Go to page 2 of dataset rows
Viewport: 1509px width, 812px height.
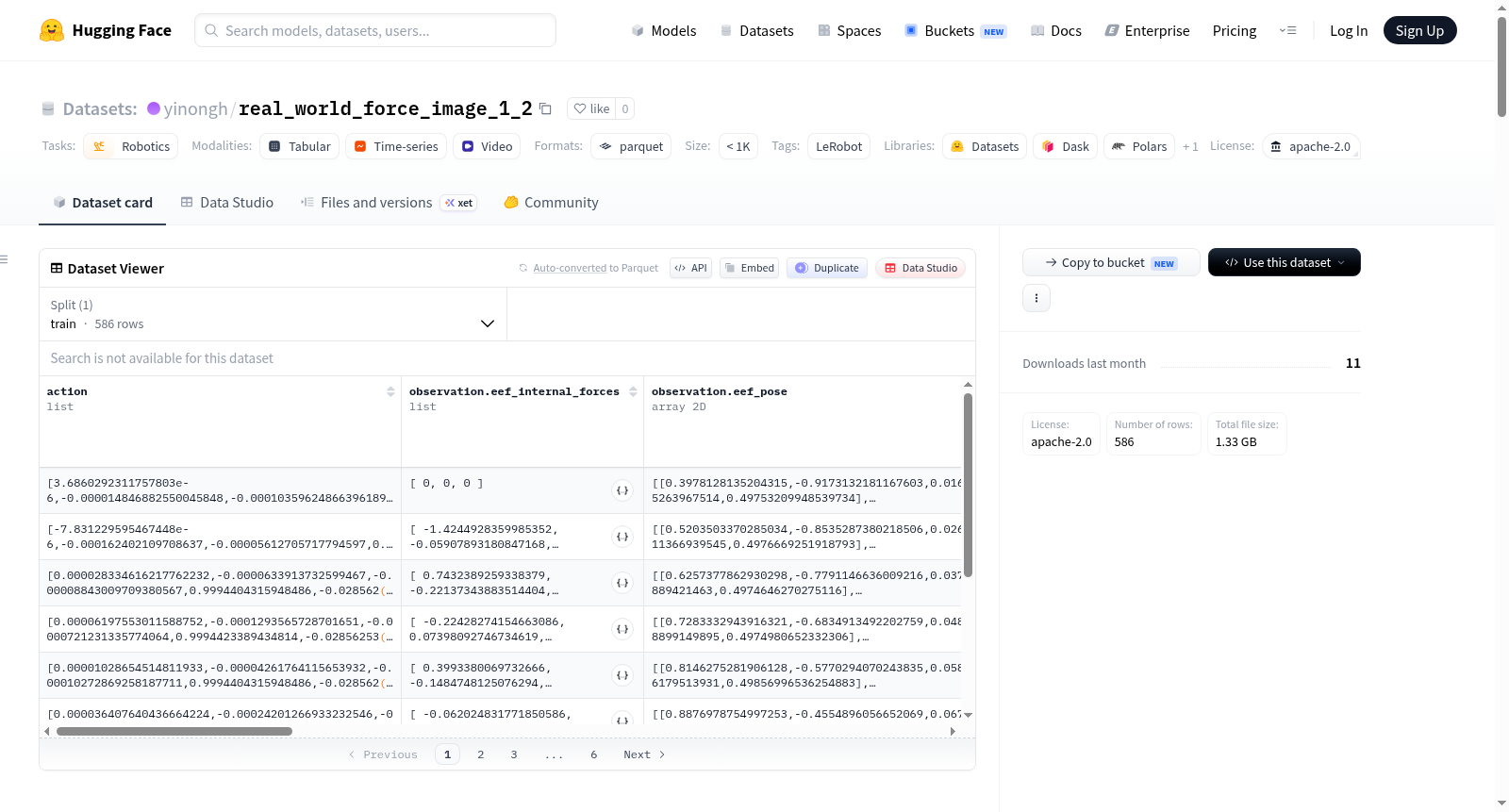coord(481,754)
